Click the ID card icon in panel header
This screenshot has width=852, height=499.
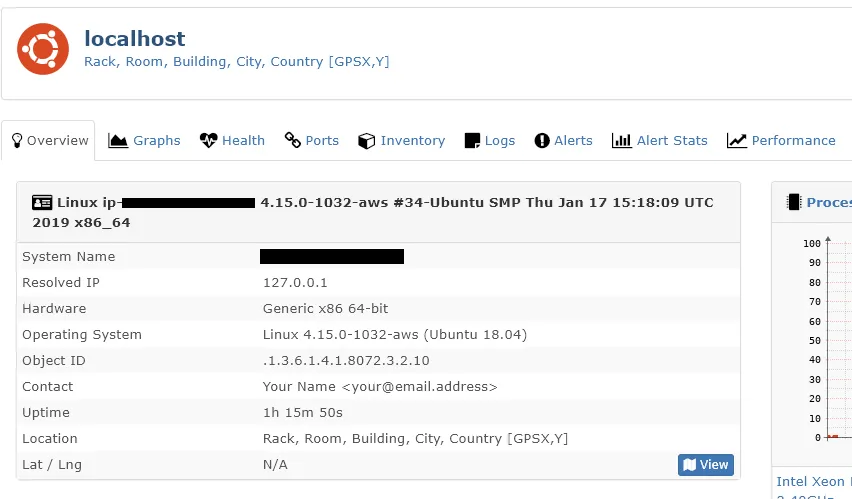tap(42, 203)
